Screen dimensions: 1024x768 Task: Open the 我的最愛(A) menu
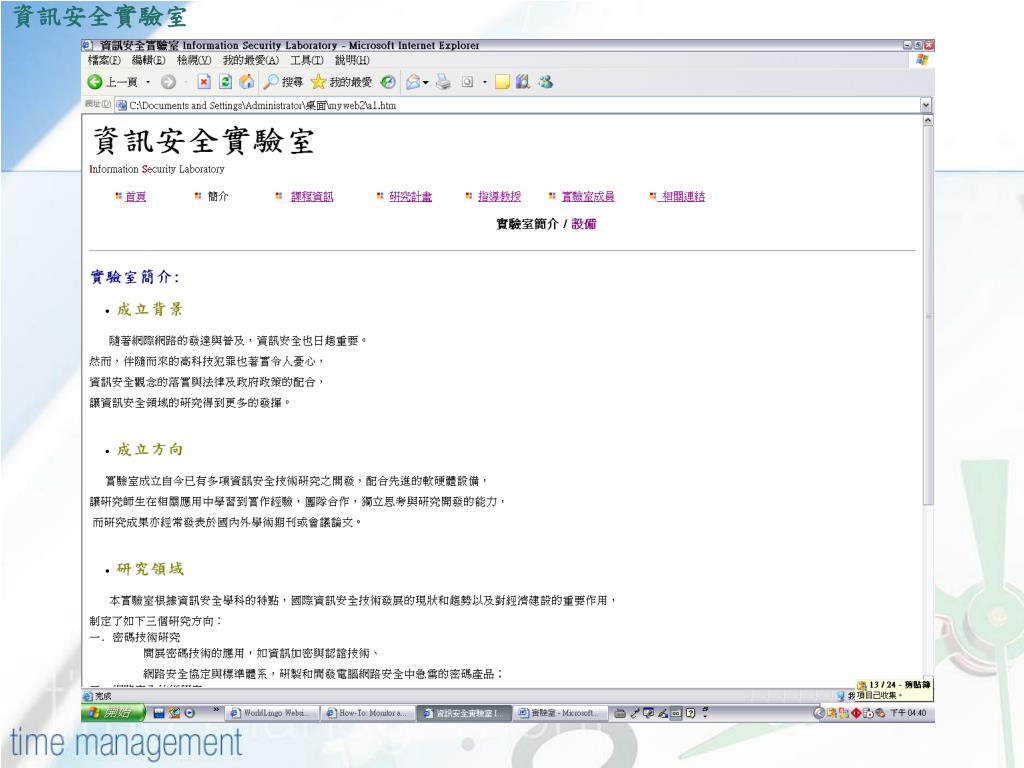tap(251, 60)
